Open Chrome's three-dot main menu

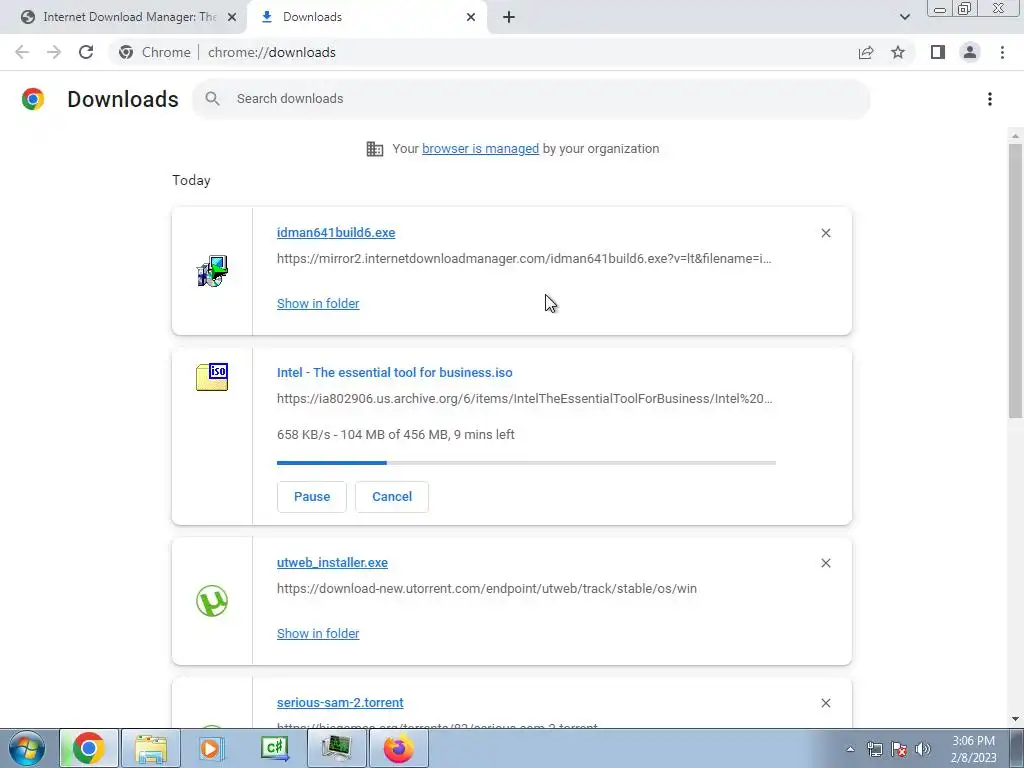tap(1002, 52)
